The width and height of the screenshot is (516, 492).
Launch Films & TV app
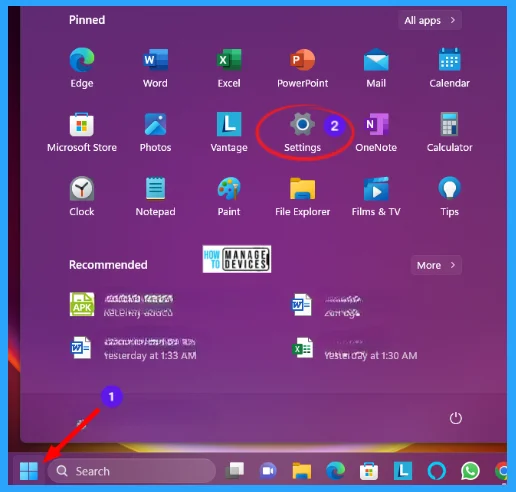[376, 196]
